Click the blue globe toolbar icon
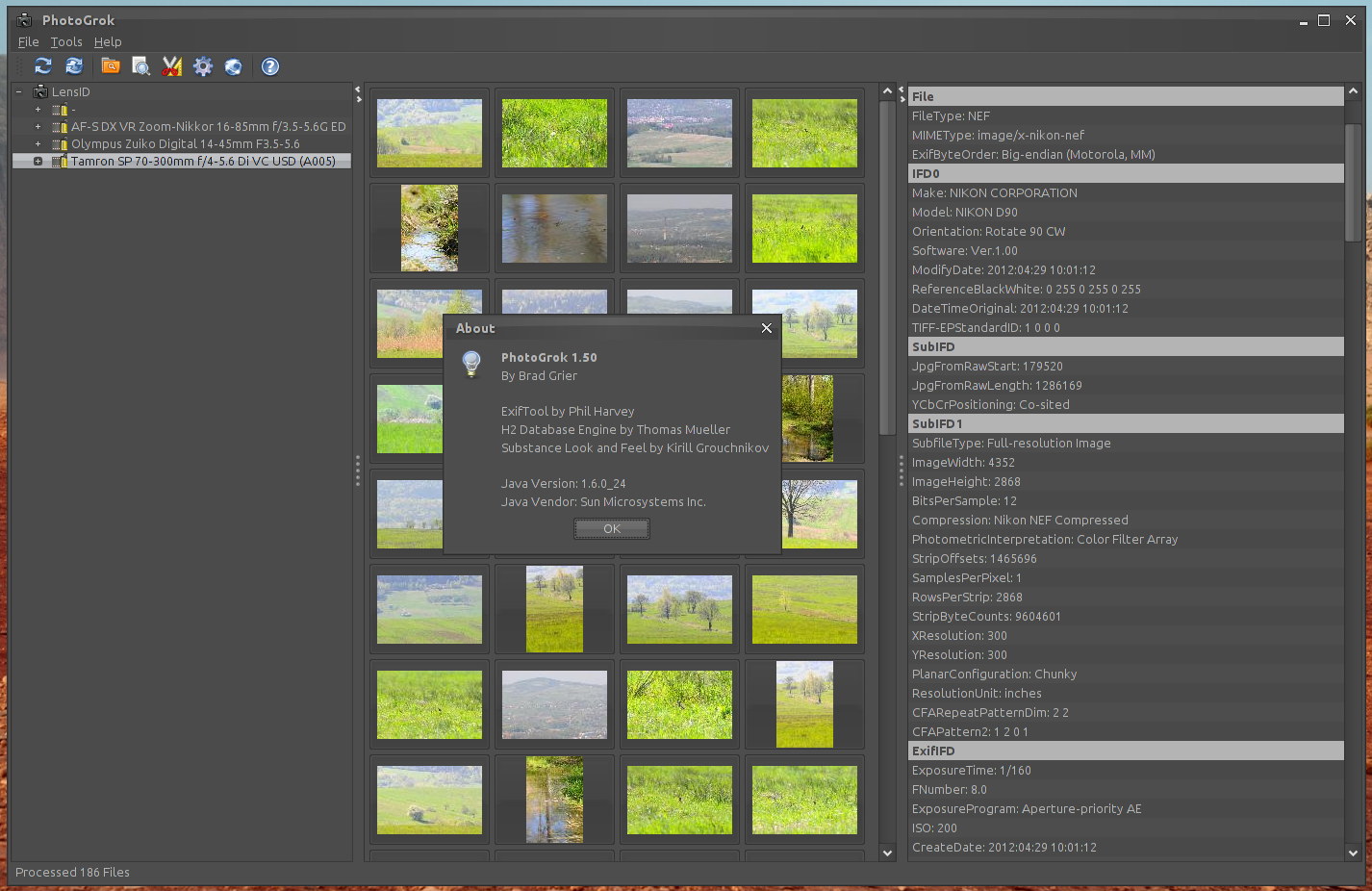This screenshot has height=891, width=1372. (233, 66)
